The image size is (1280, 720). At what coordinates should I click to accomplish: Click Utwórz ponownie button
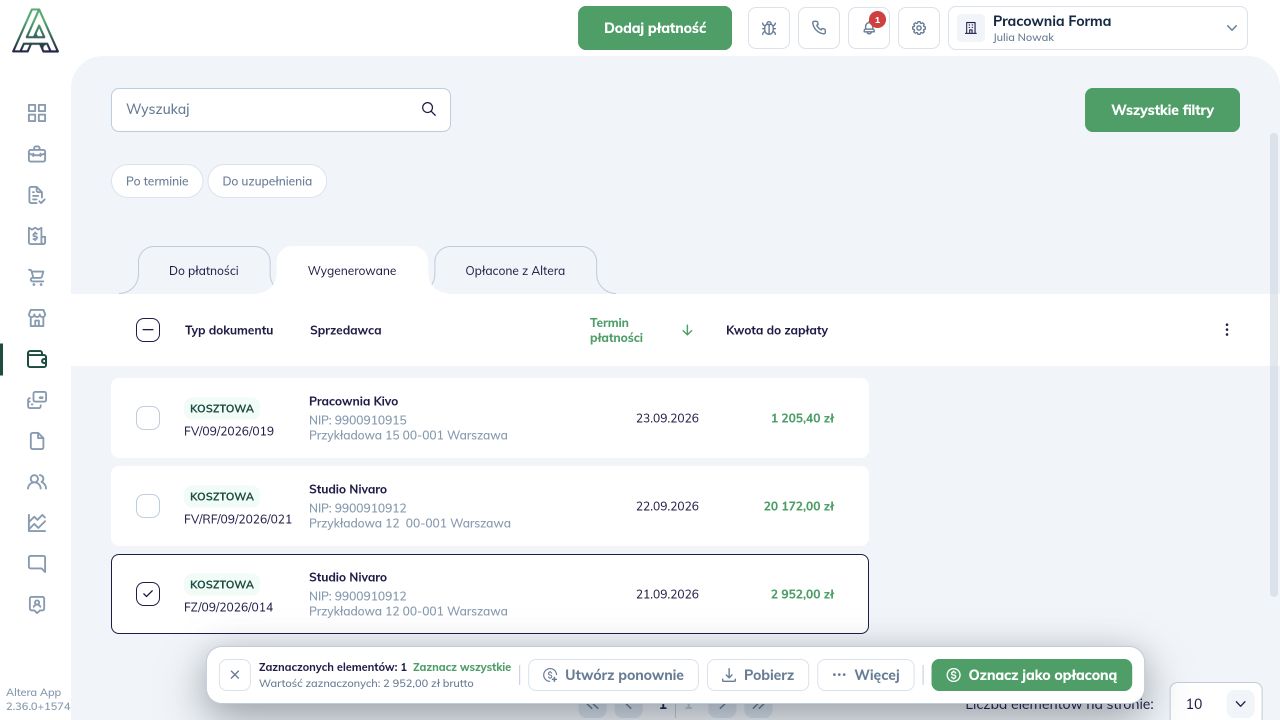click(613, 675)
